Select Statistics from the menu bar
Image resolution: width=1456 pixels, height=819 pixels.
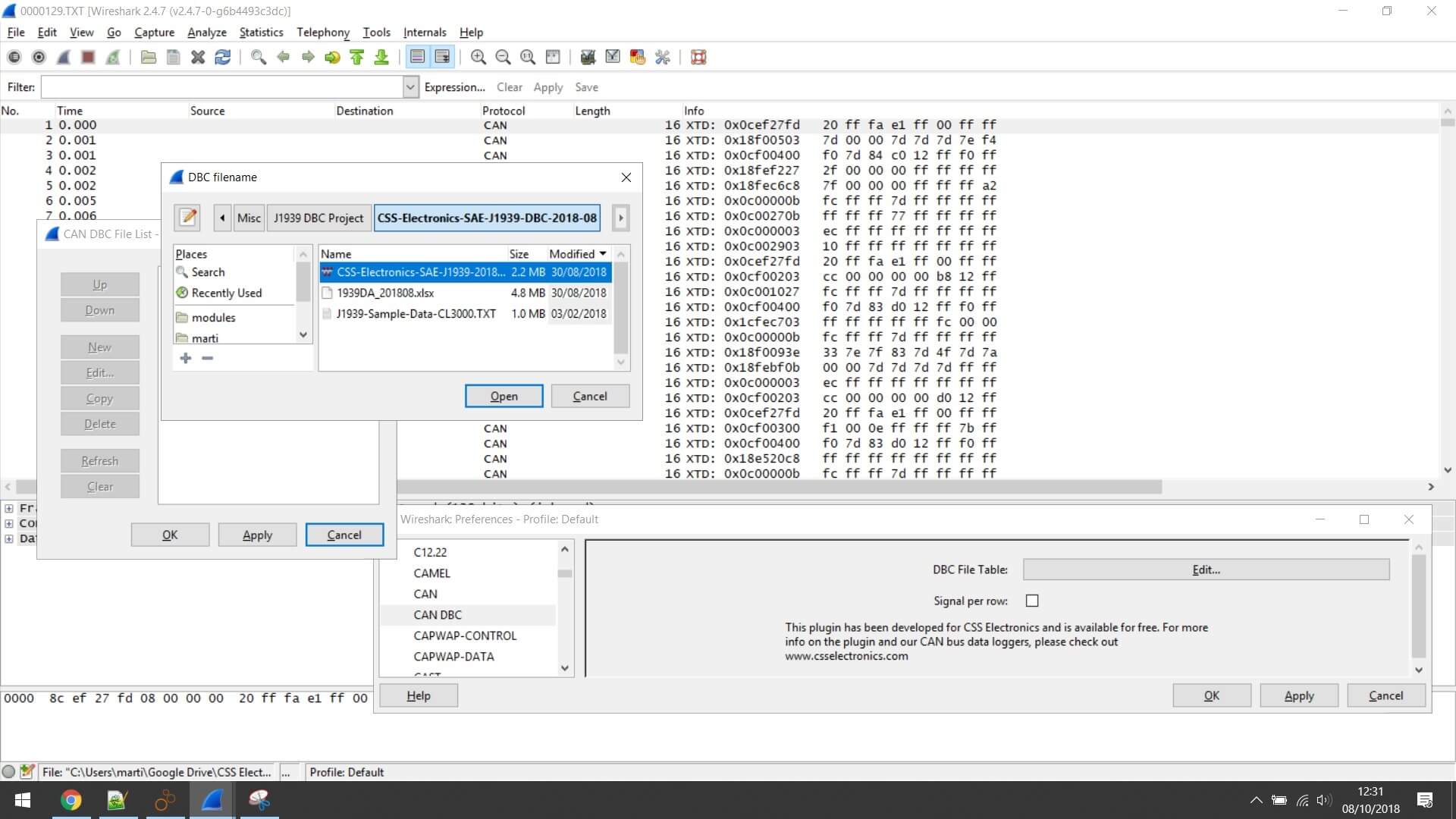(x=260, y=31)
